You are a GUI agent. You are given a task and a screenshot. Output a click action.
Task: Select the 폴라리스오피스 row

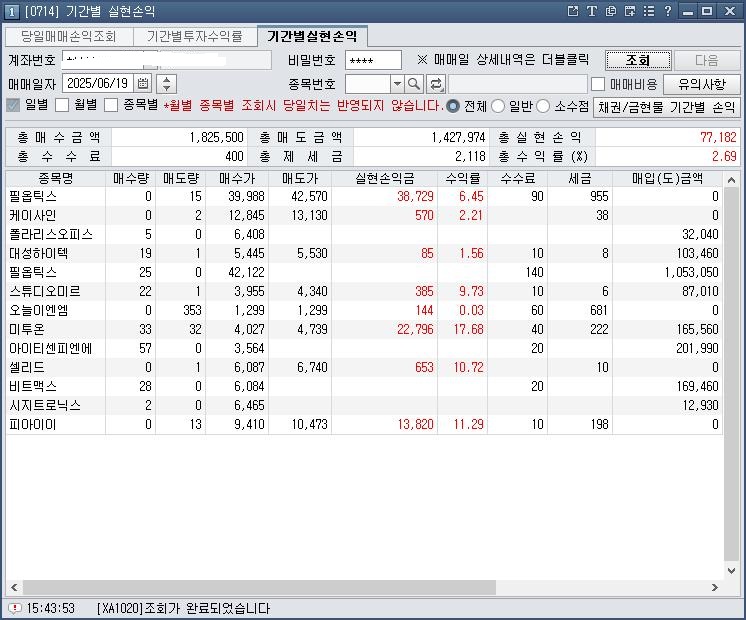coord(364,234)
